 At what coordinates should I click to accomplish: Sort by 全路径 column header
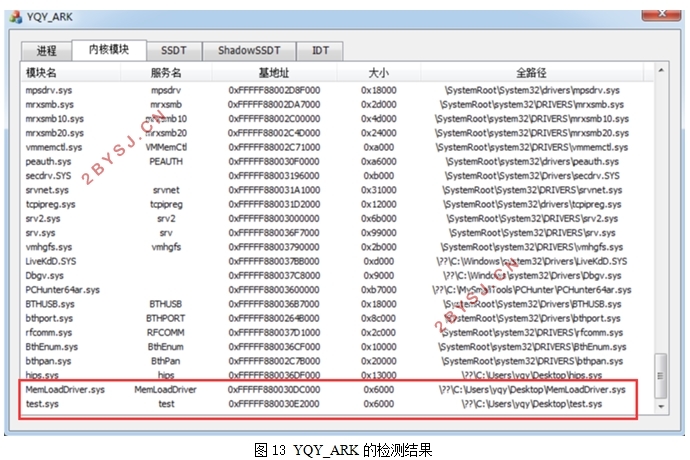click(x=532, y=73)
